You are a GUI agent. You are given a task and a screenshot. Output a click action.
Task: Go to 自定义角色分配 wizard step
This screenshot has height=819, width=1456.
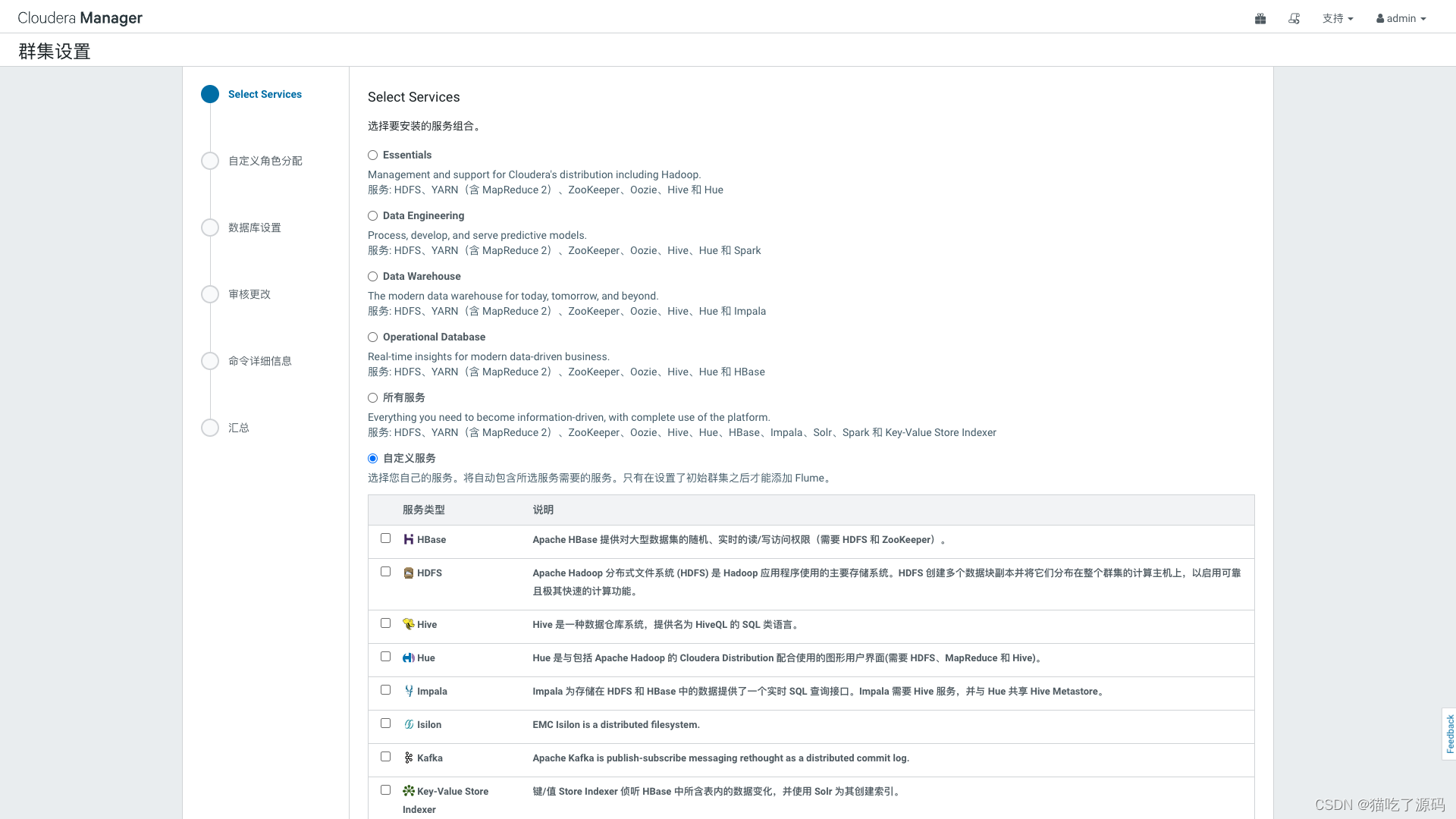coord(265,161)
